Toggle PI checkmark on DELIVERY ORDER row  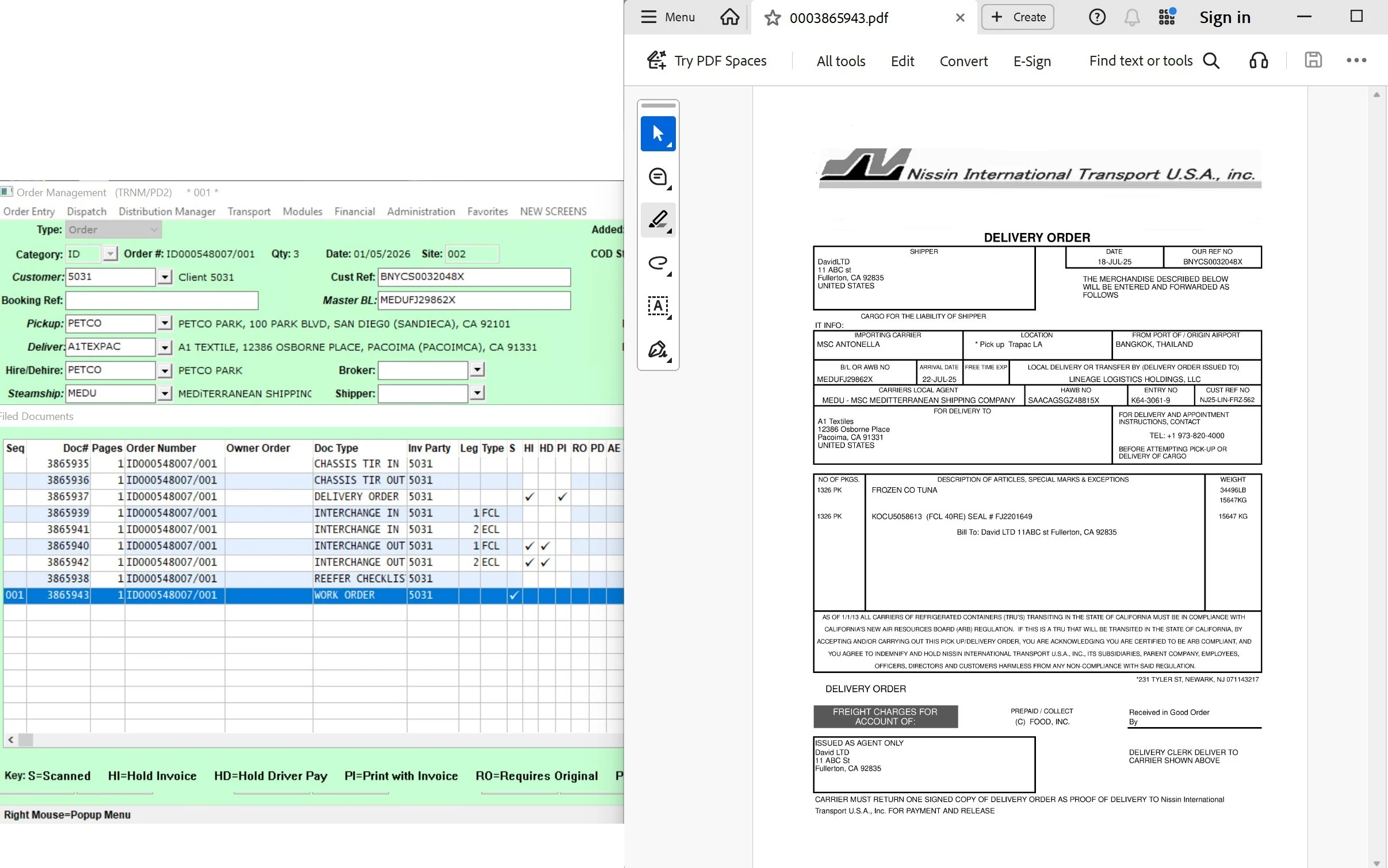pyautogui.click(x=562, y=496)
